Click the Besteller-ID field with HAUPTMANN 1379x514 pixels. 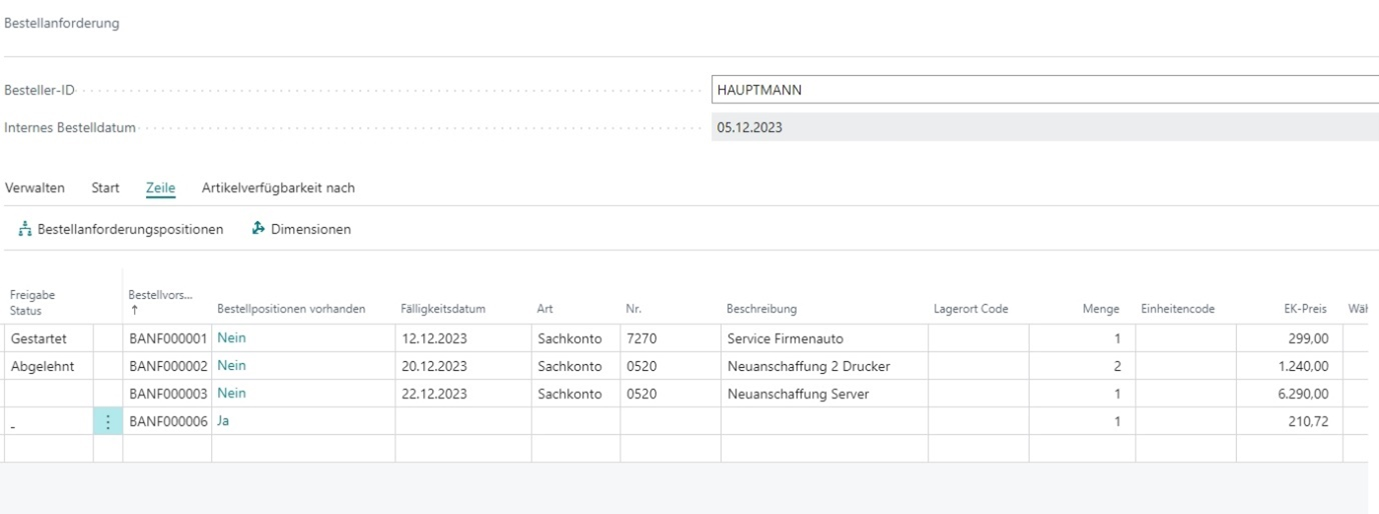(1040, 90)
